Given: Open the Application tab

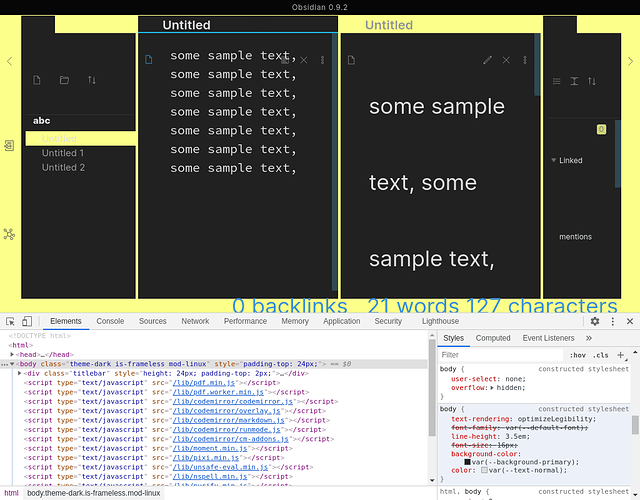Looking at the screenshot, I should click(x=342, y=321).
